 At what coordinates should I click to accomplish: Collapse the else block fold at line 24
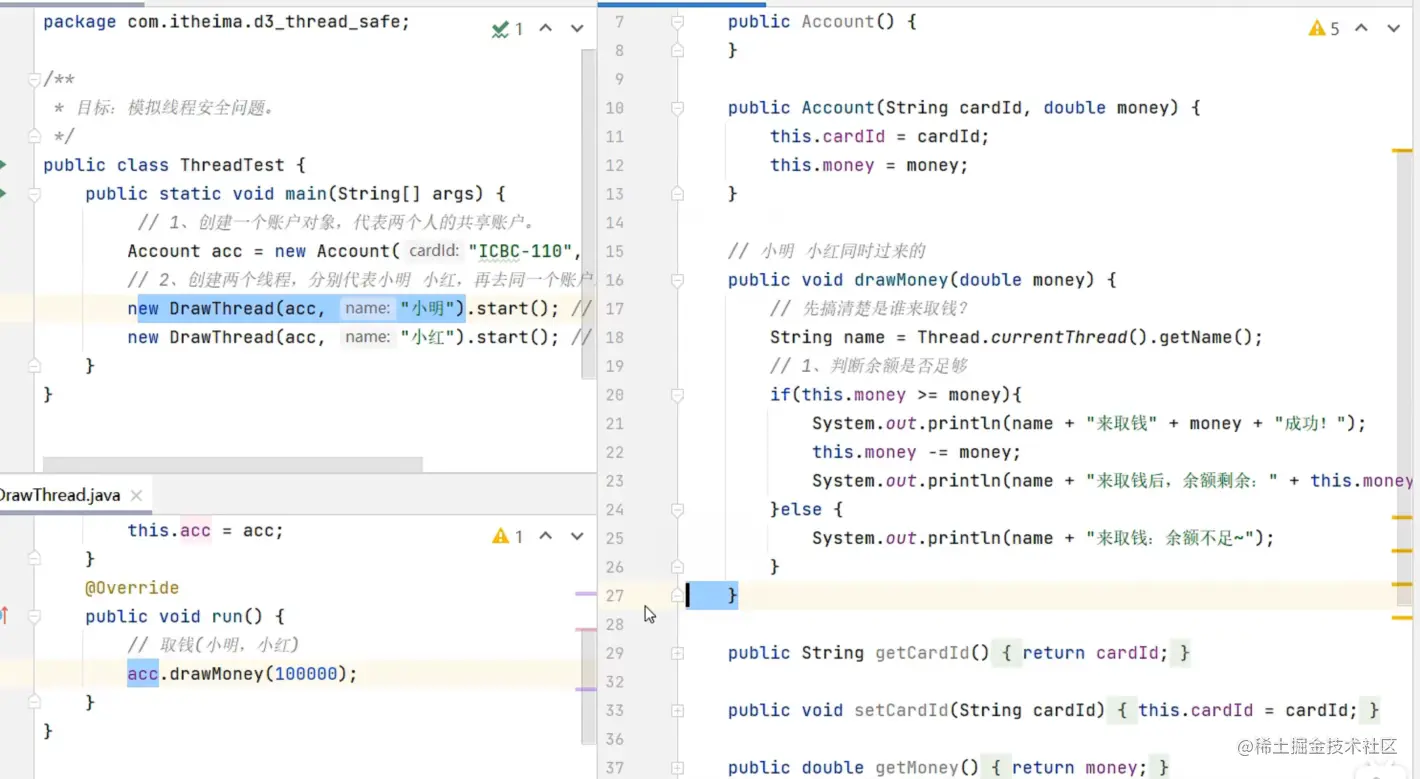click(677, 509)
